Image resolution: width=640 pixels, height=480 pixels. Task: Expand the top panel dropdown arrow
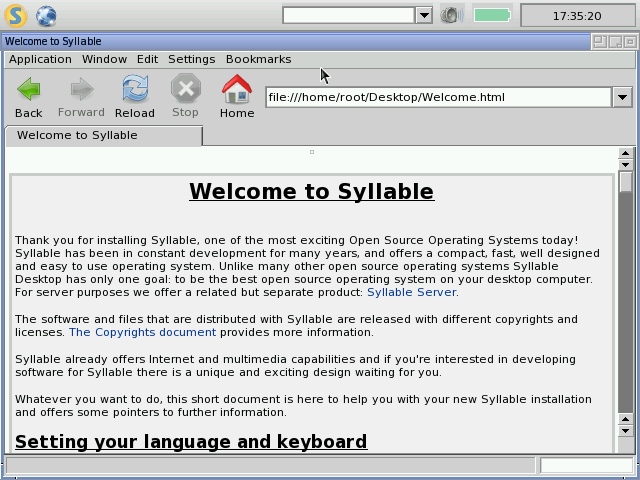click(x=424, y=16)
